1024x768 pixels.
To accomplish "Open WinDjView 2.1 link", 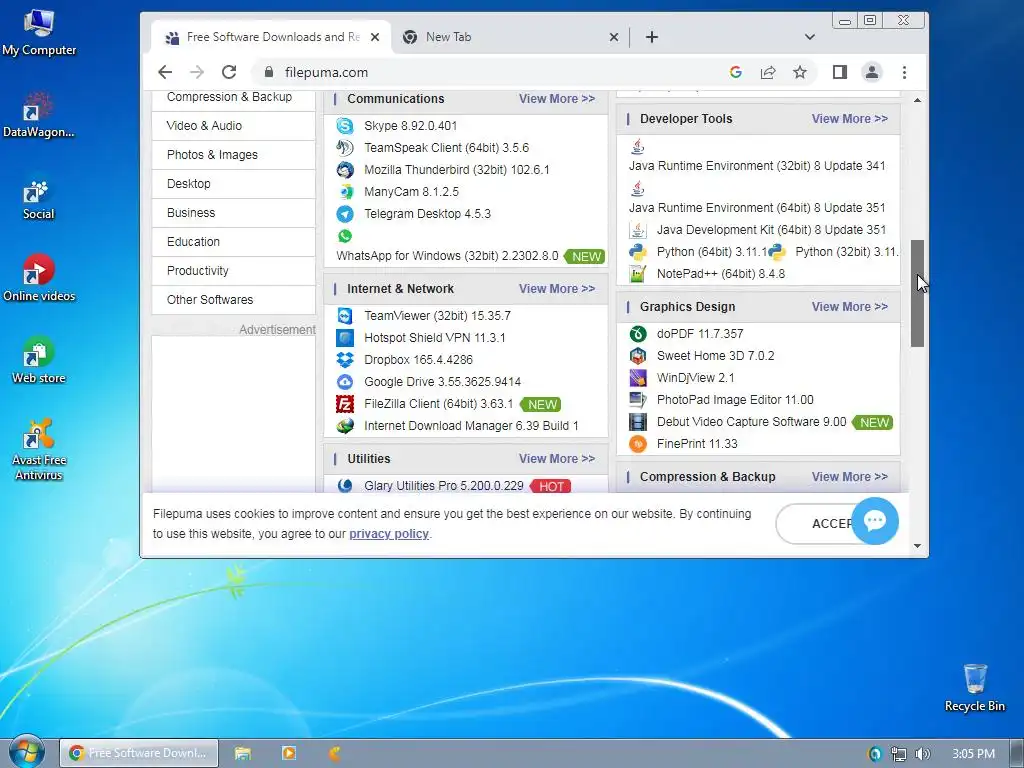I will pos(695,377).
